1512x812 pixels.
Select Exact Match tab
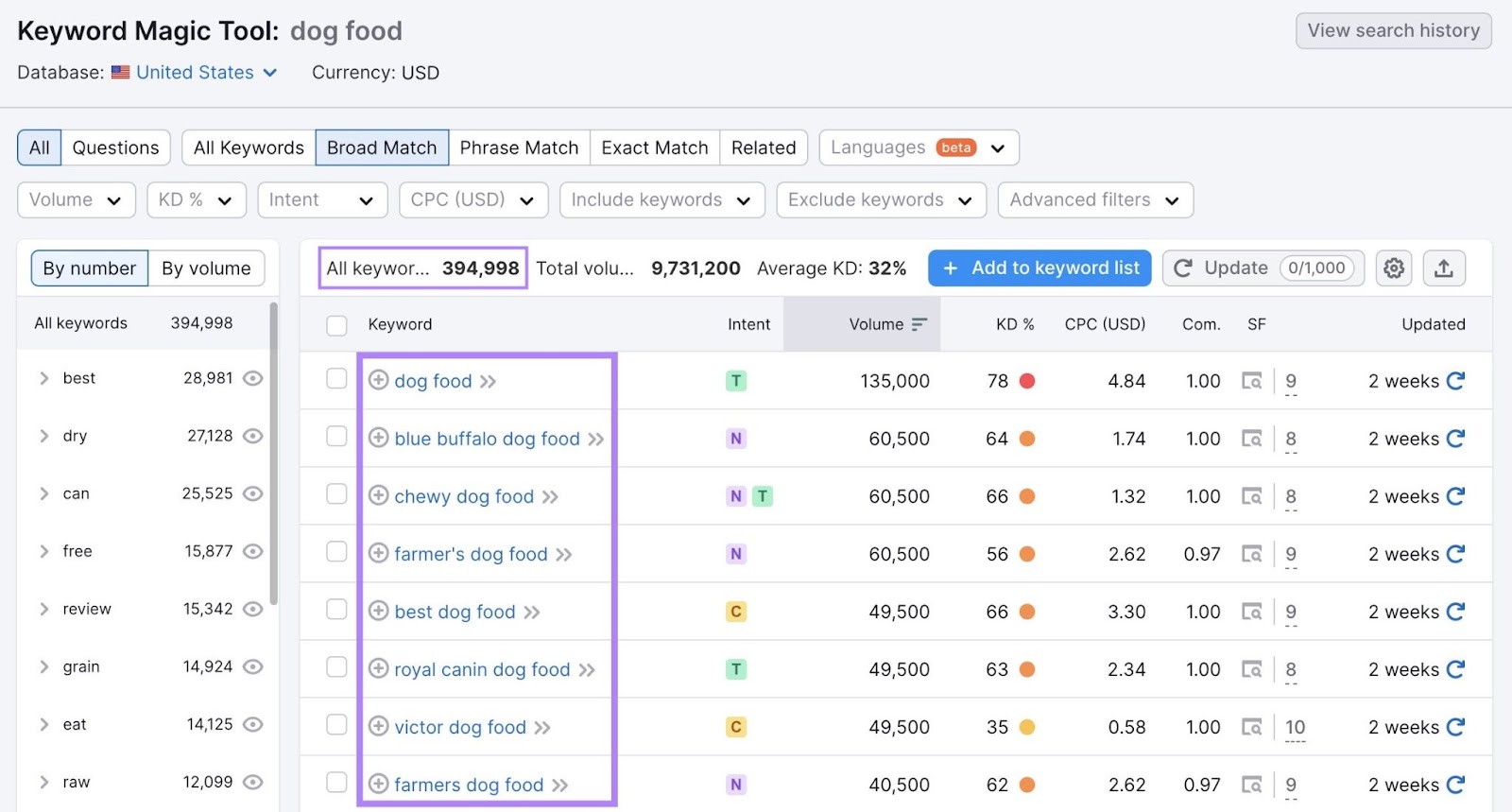[655, 147]
